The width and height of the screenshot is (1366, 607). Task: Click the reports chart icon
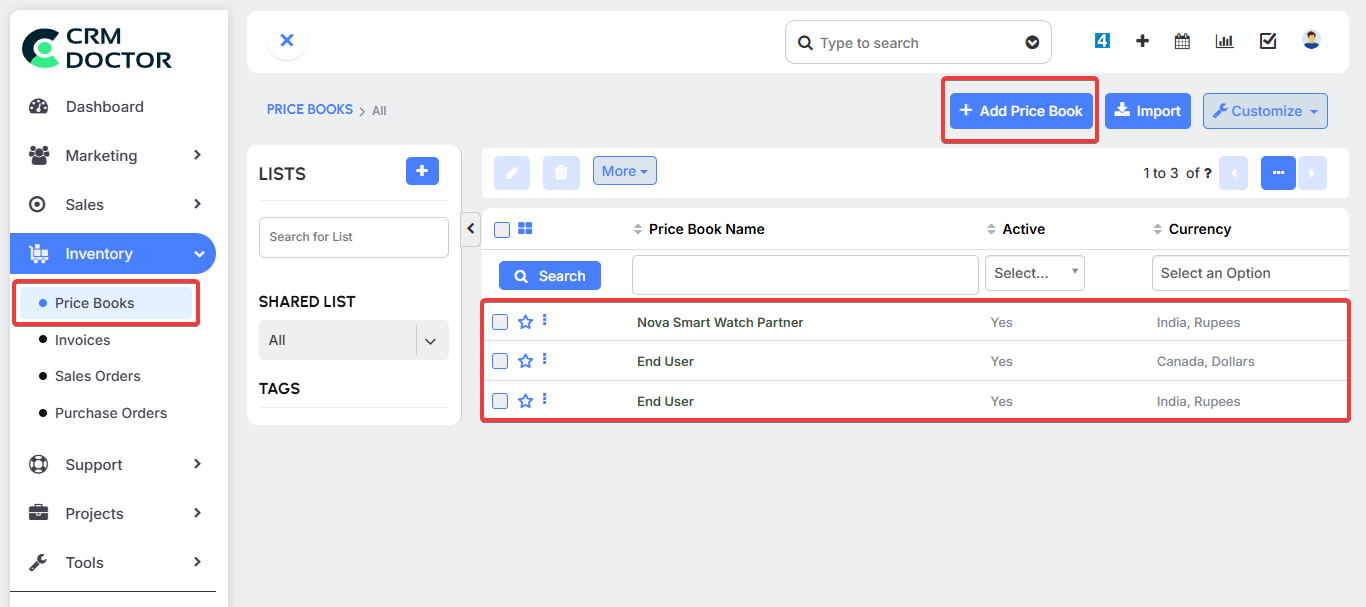pyautogui.click(x=1224, y=41)
